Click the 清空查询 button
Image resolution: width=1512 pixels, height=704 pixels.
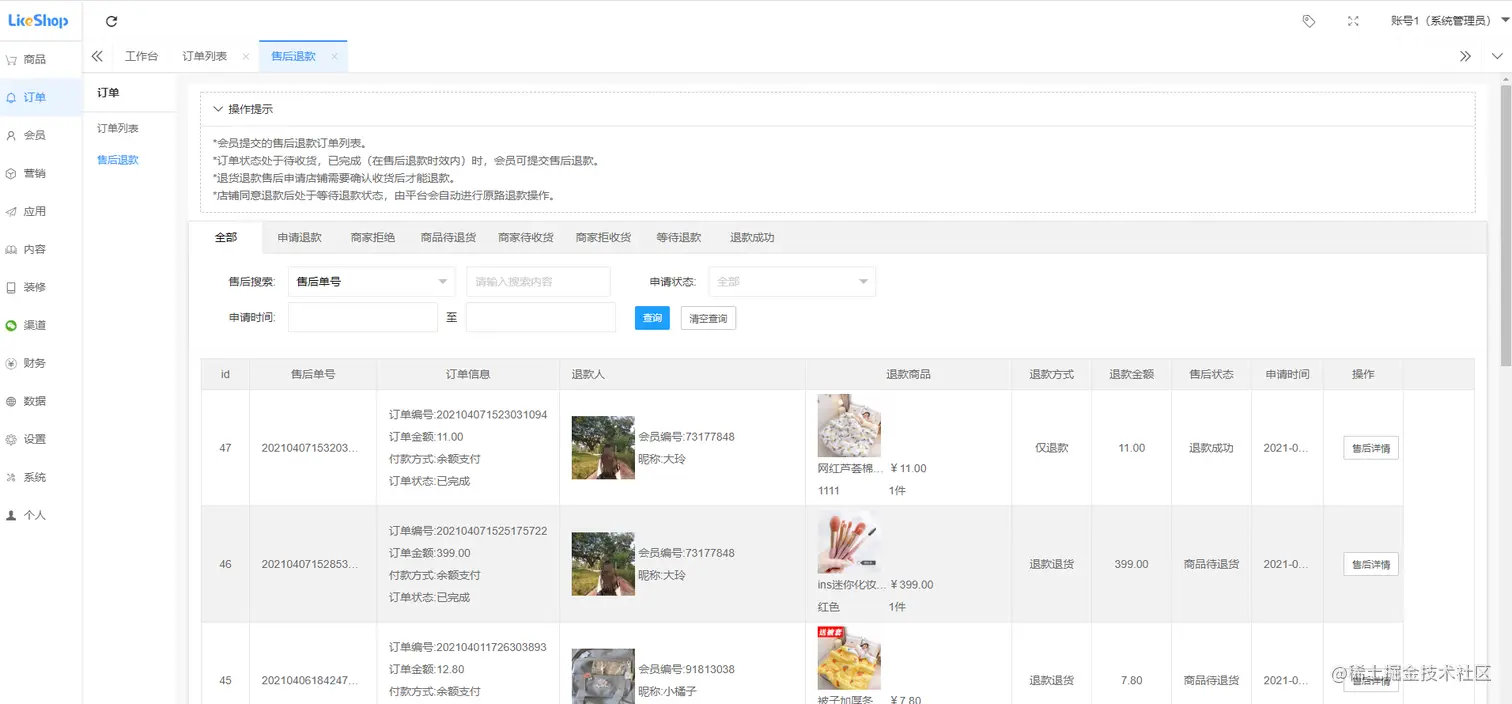pyautogui.click(x=708, y=318)
